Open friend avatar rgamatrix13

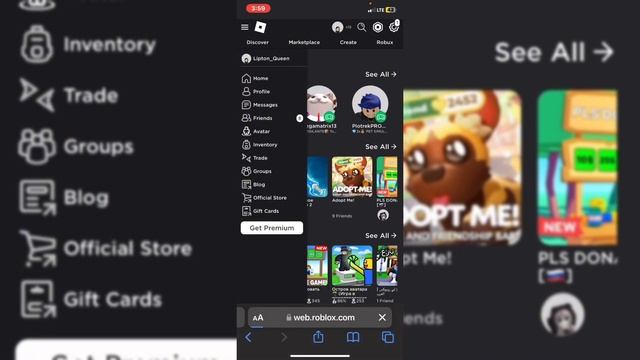click(322, 104)
